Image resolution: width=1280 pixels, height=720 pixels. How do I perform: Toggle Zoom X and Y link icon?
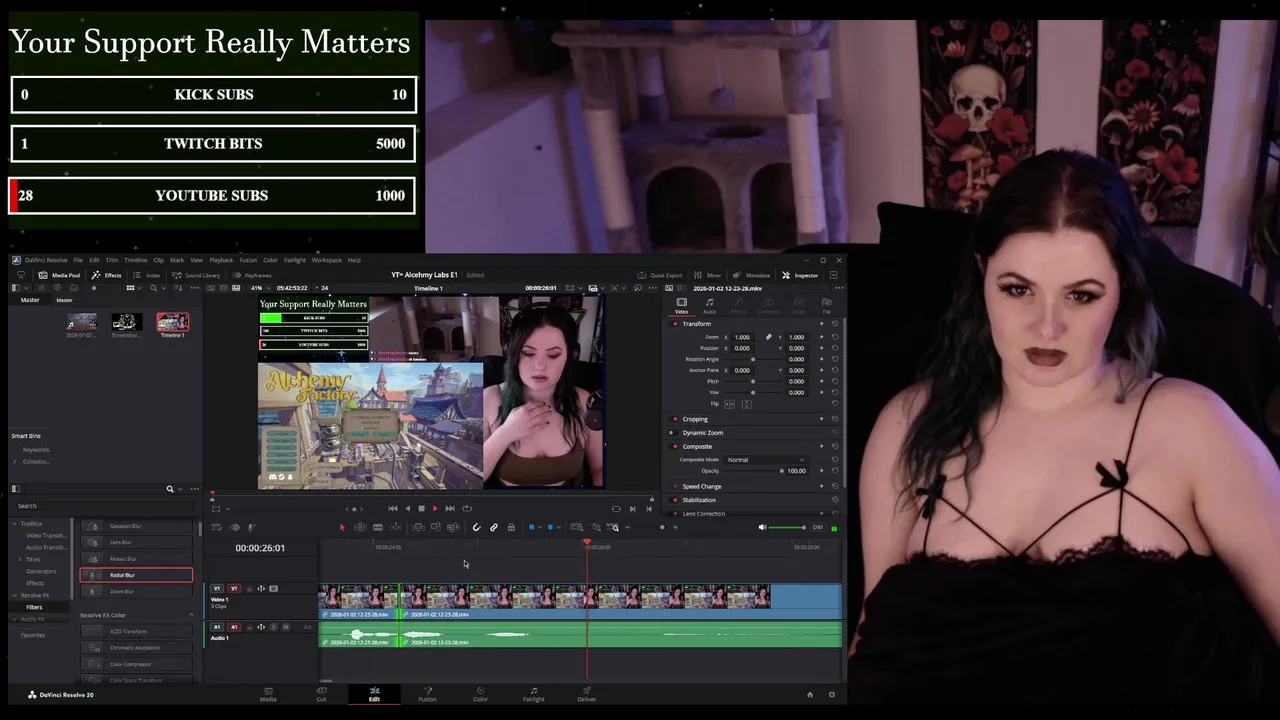pos(768,337)
